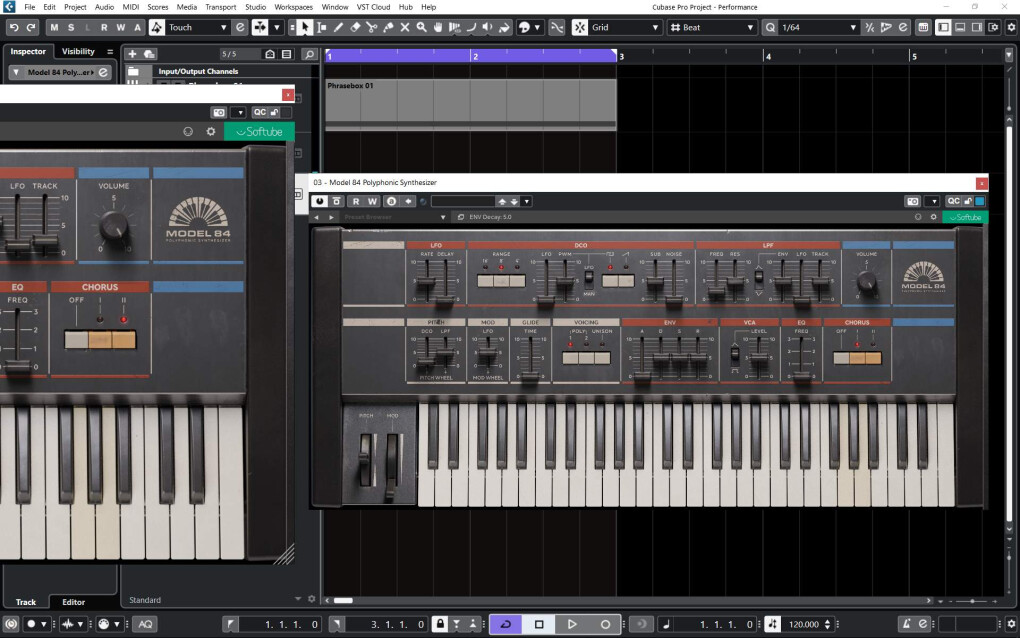Open the track search magnifier
This screenshot has height=638, width=1020.
coord(310,54)
